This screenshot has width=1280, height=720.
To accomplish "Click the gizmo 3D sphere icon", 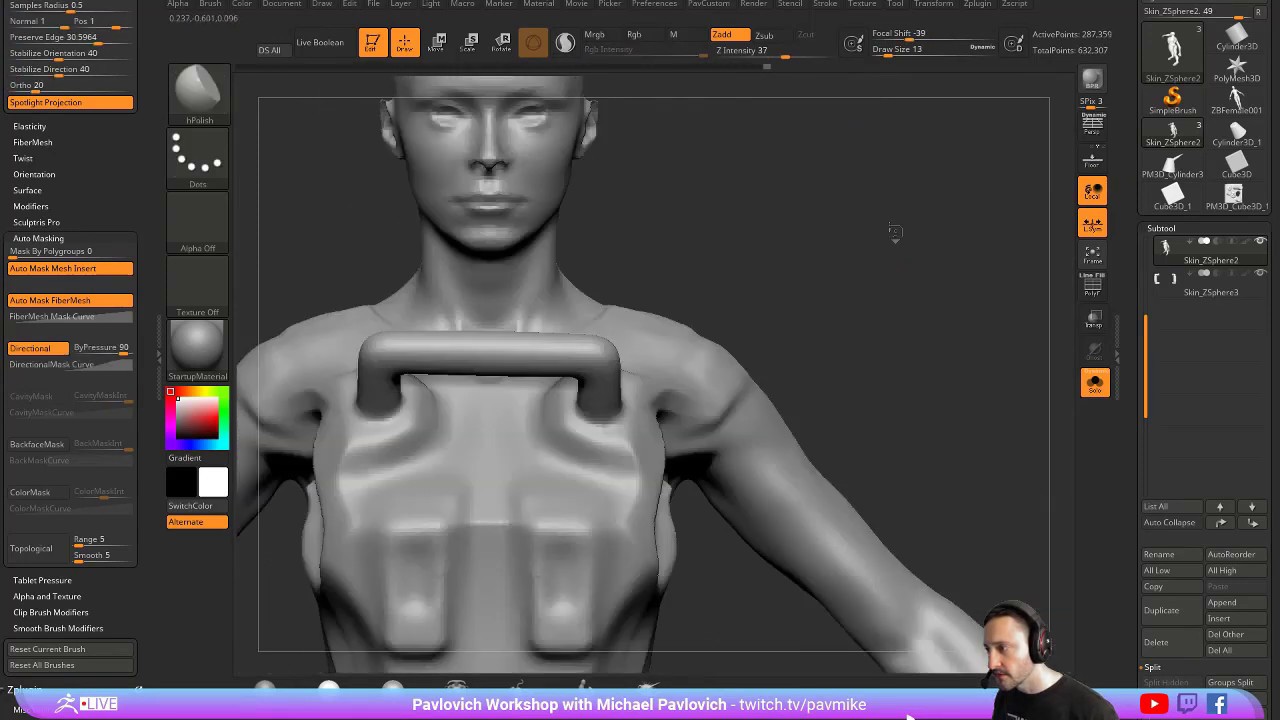I will click(533, 42).
